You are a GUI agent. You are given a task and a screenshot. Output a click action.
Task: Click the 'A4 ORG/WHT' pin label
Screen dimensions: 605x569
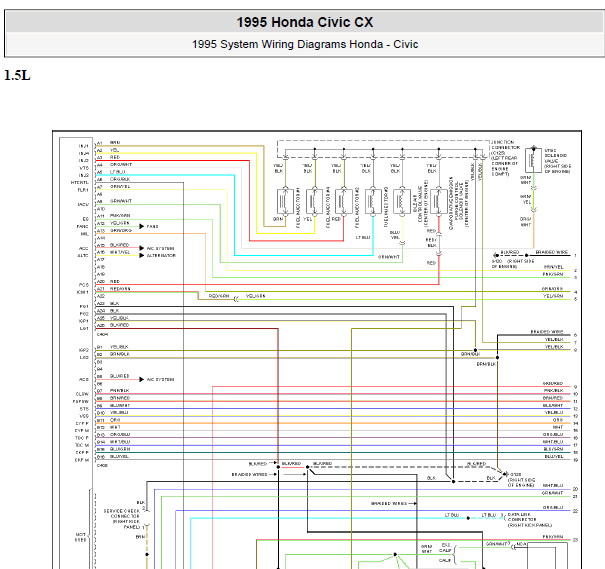[114, 165]
